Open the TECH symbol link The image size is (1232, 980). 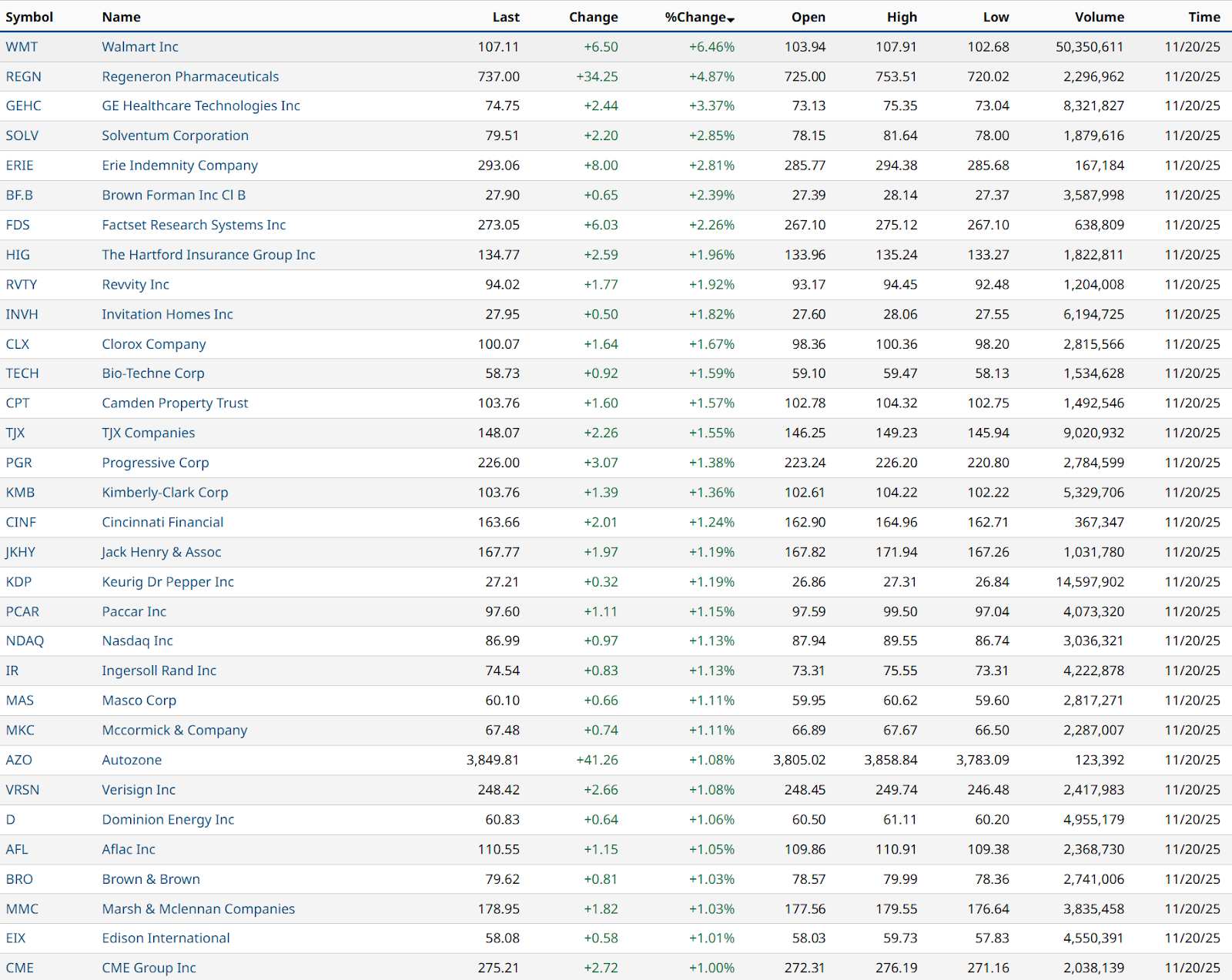point(22,374)
